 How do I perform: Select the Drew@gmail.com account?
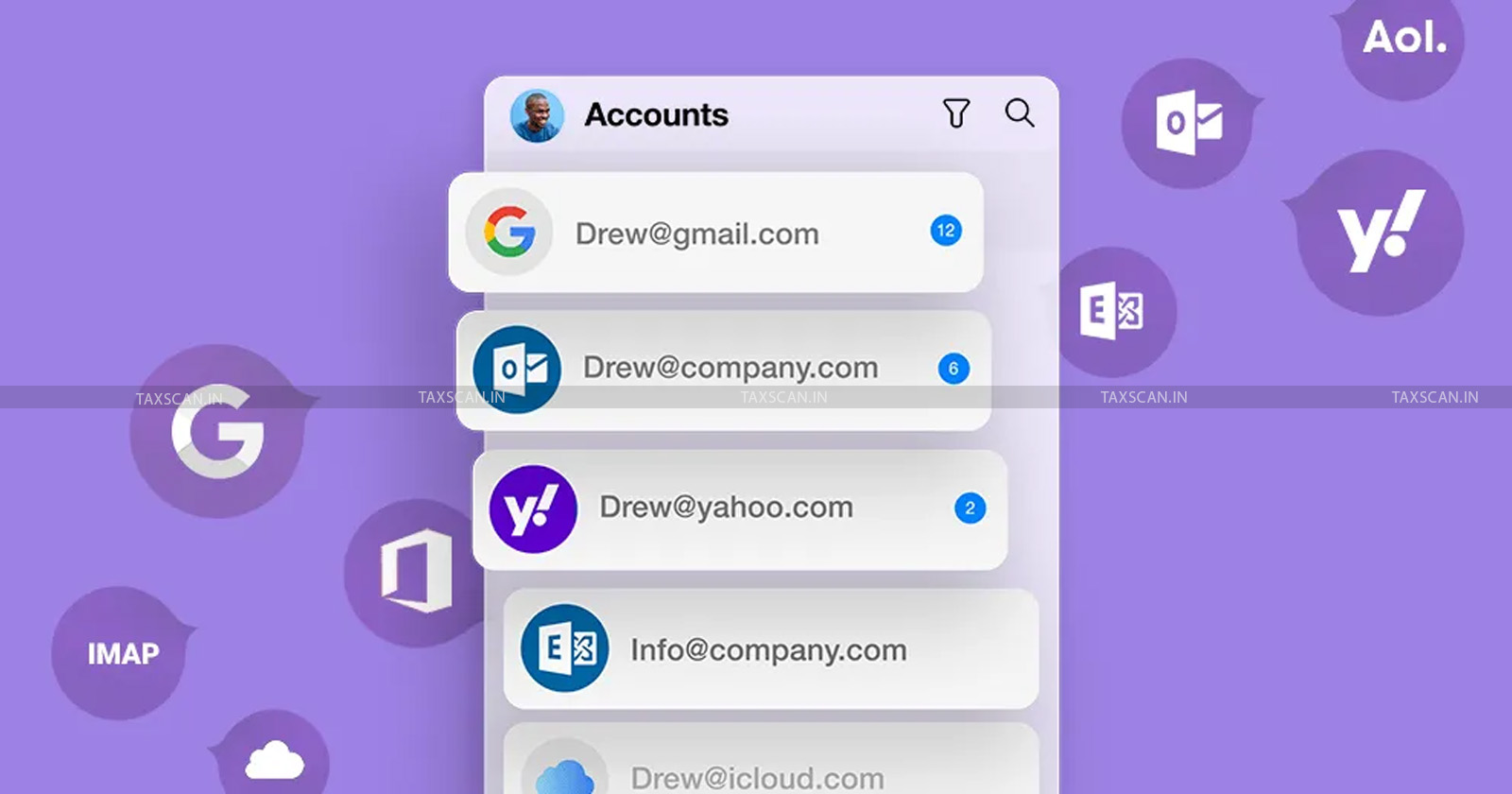click(696, 233)
